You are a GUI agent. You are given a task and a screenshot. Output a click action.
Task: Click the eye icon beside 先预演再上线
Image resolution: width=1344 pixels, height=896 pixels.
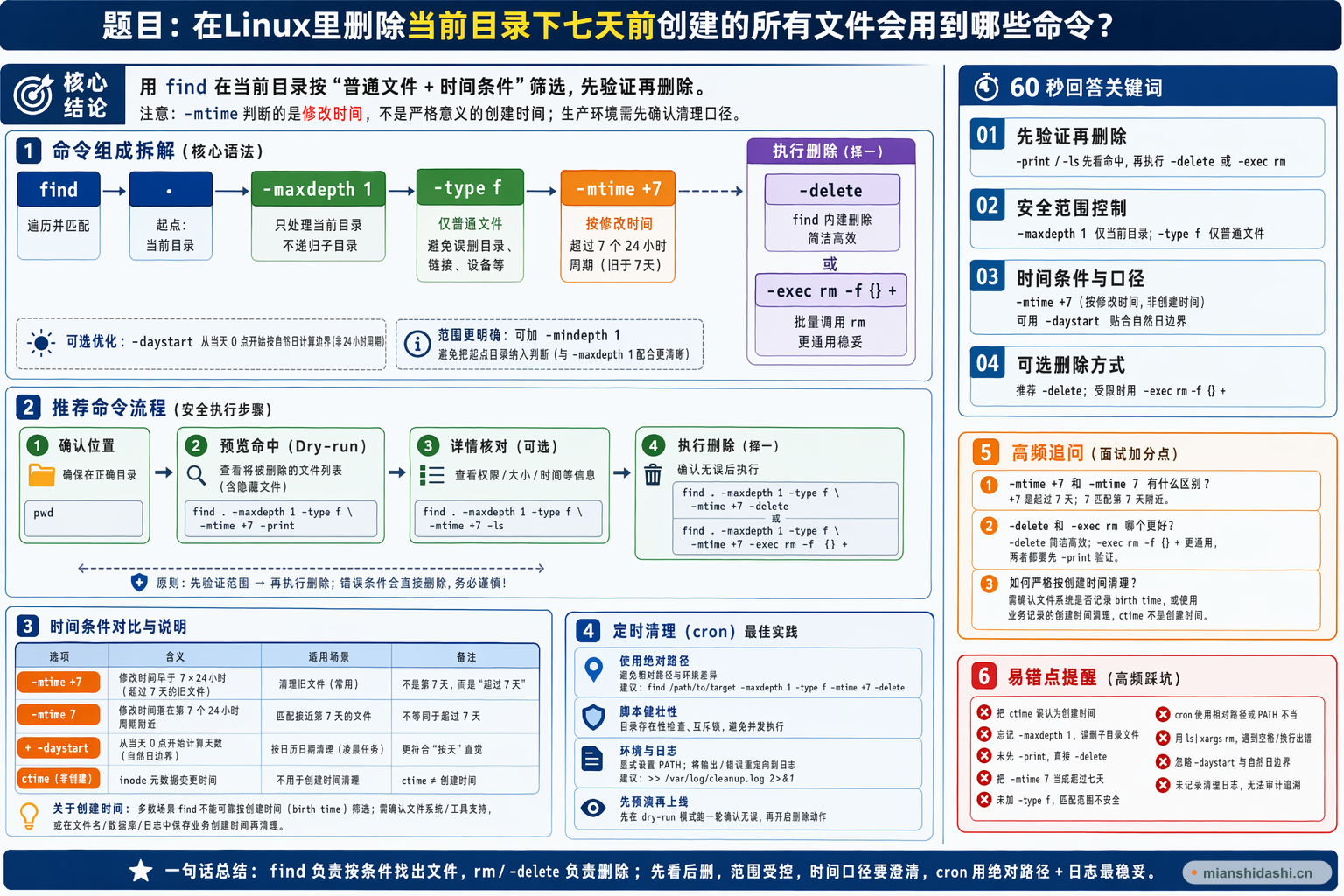593,808
